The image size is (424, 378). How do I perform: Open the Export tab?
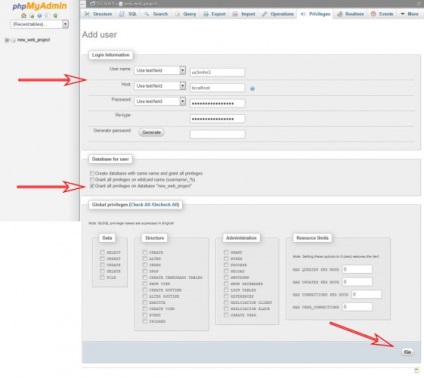tap(214, 14)
